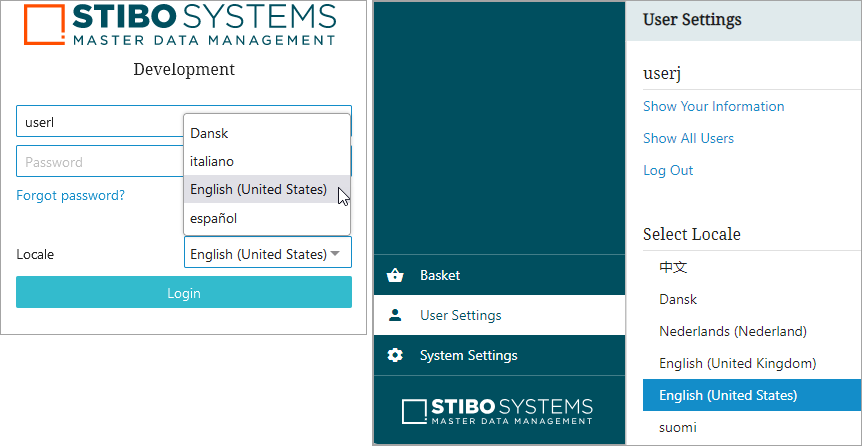
Task: Select English (United Kingdom) locale
Action: pos(752,363)
